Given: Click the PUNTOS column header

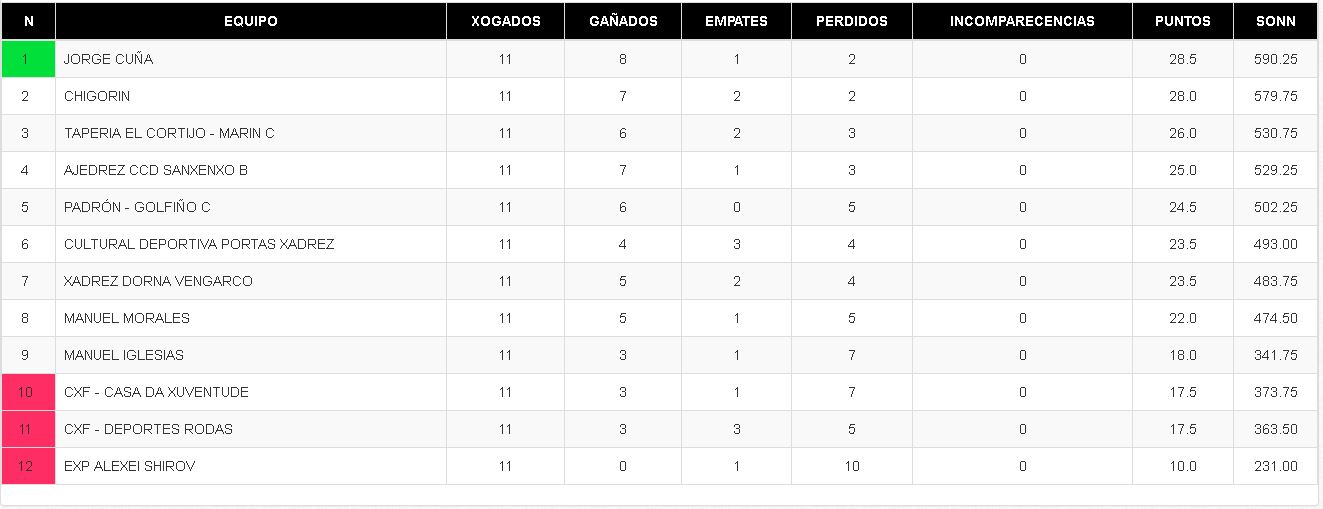Looking at the screenshot, I should [1182, 21].
